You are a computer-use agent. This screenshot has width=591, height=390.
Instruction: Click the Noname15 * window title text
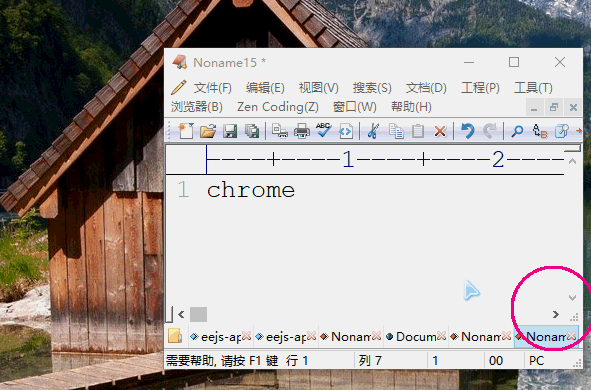(230, 63)
